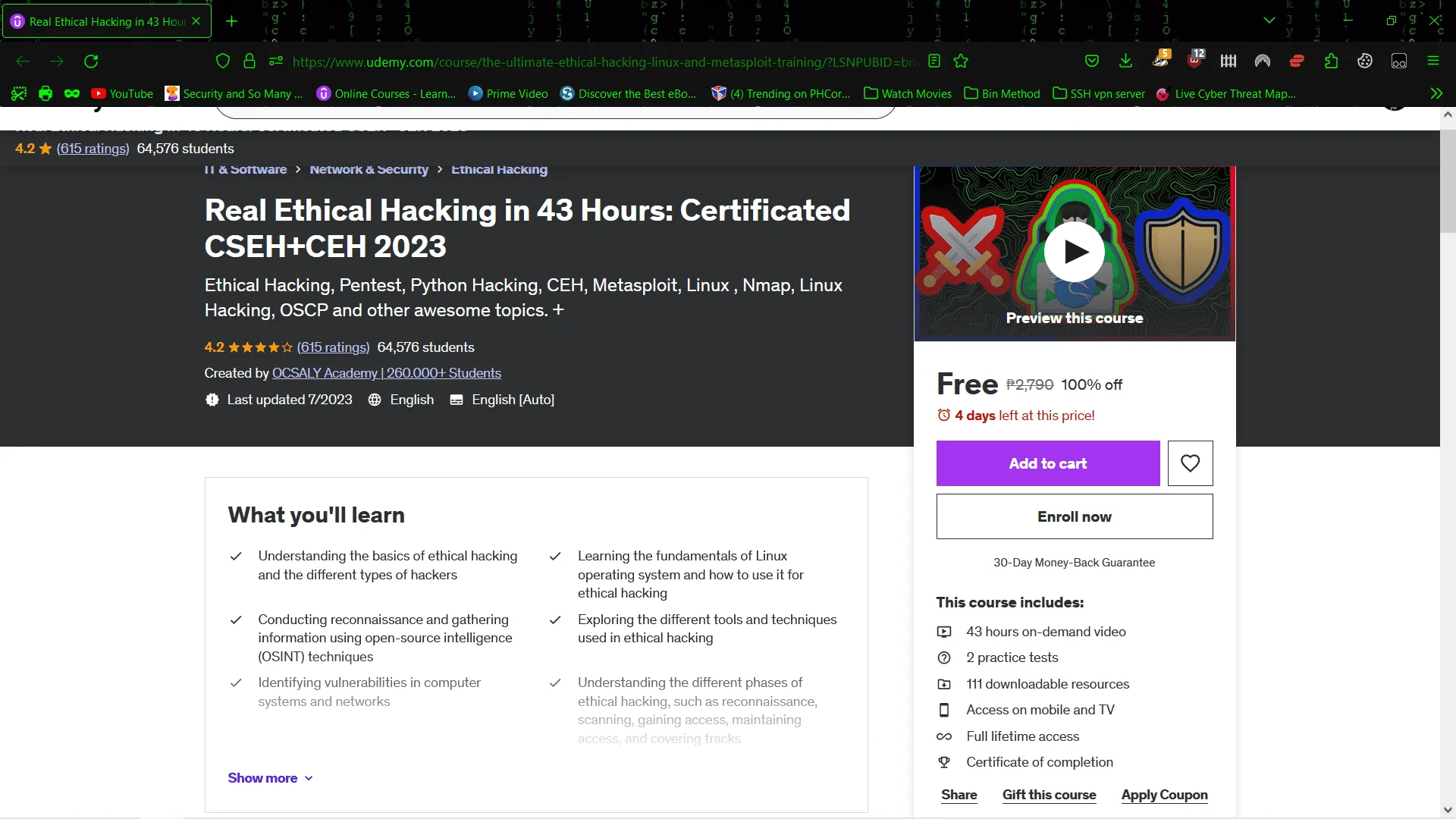Viewport: 1456px width, 819px height.
Task: Click Apply Coupon
Action: 1165,795
